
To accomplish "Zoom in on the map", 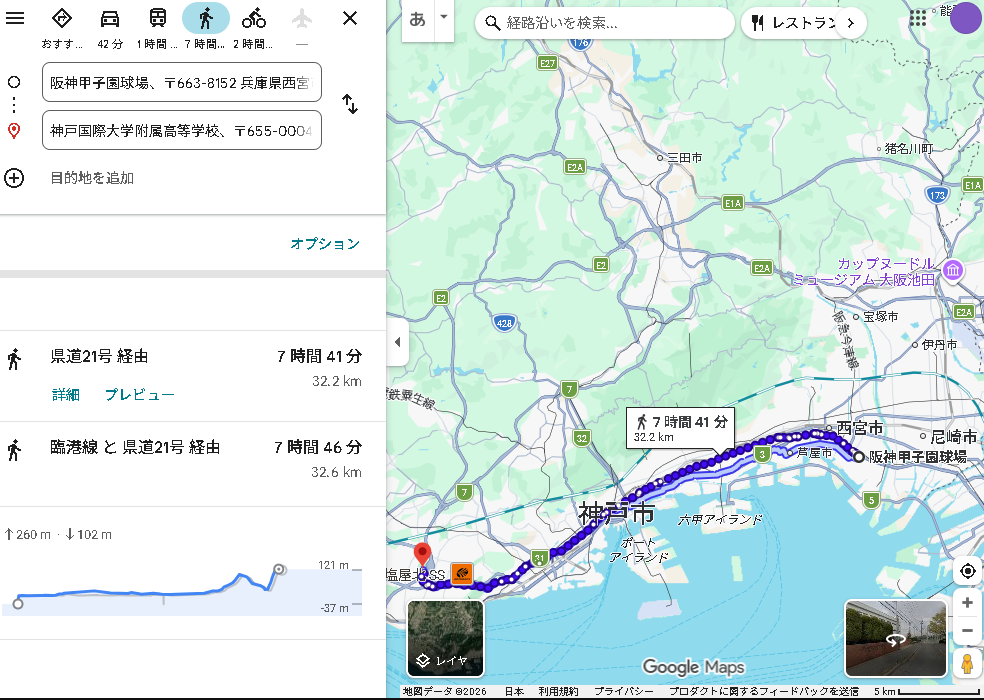I will coord(967,603).
